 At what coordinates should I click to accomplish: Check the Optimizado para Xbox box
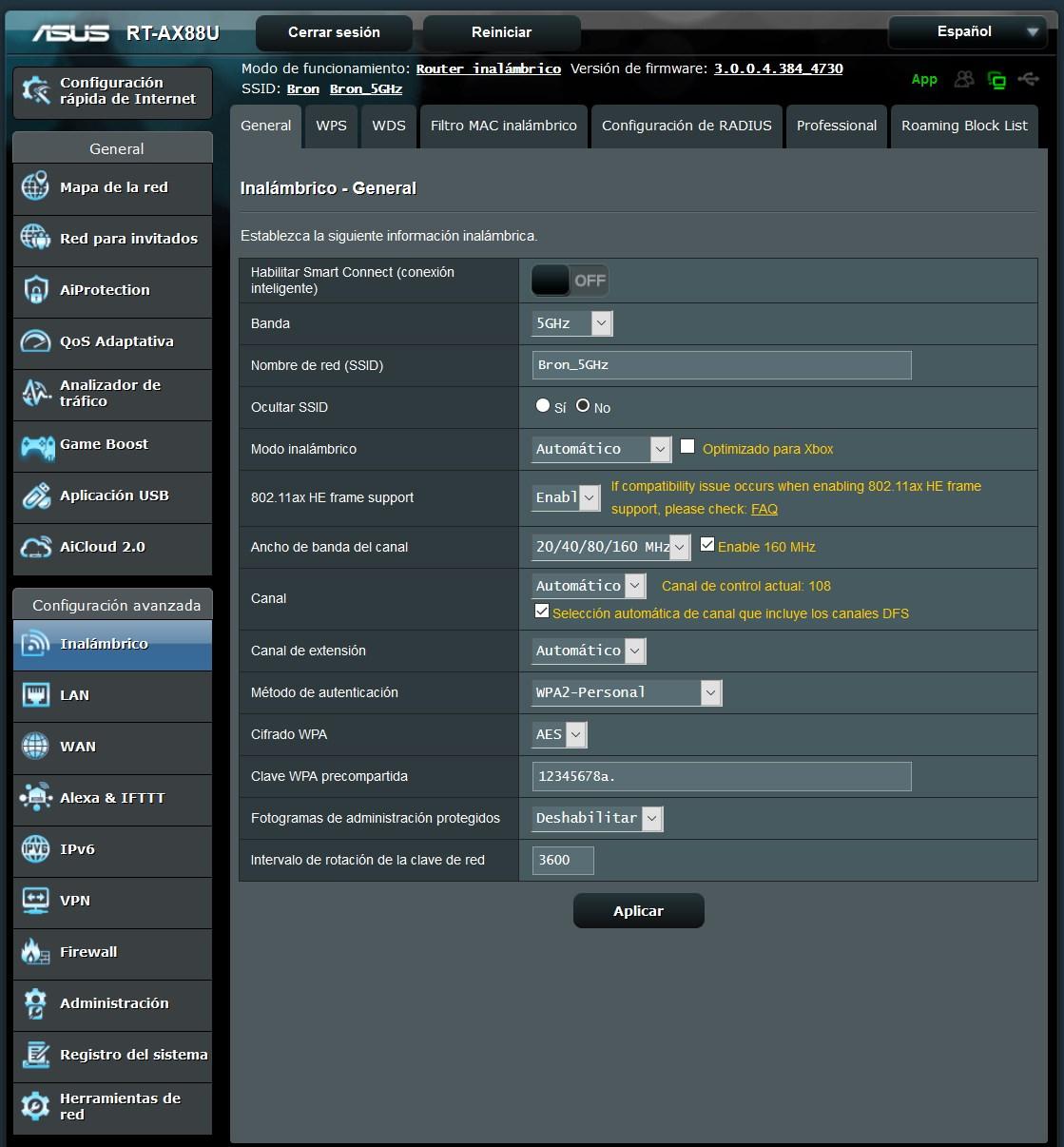[687, 447]
